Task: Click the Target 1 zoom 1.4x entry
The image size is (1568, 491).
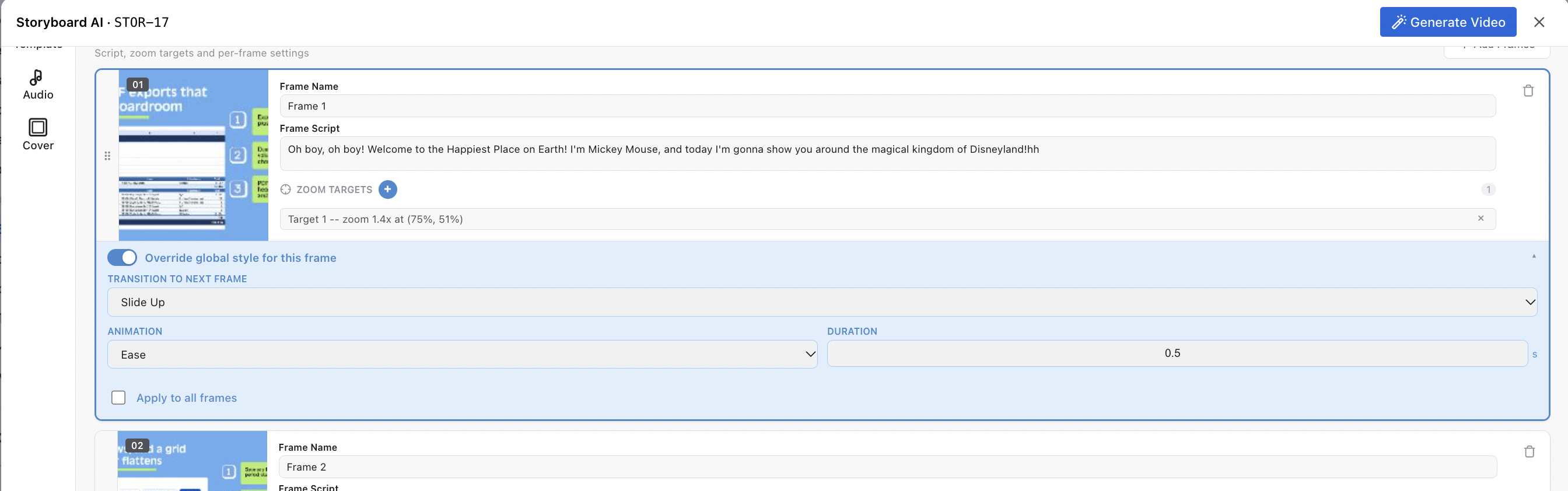Action: click(887, 219)
